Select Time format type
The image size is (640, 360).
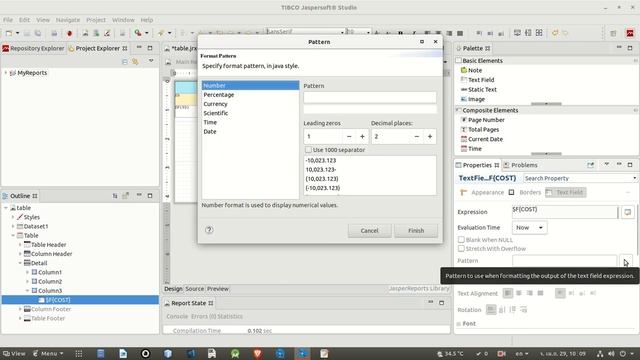click(x=210, y=122)
